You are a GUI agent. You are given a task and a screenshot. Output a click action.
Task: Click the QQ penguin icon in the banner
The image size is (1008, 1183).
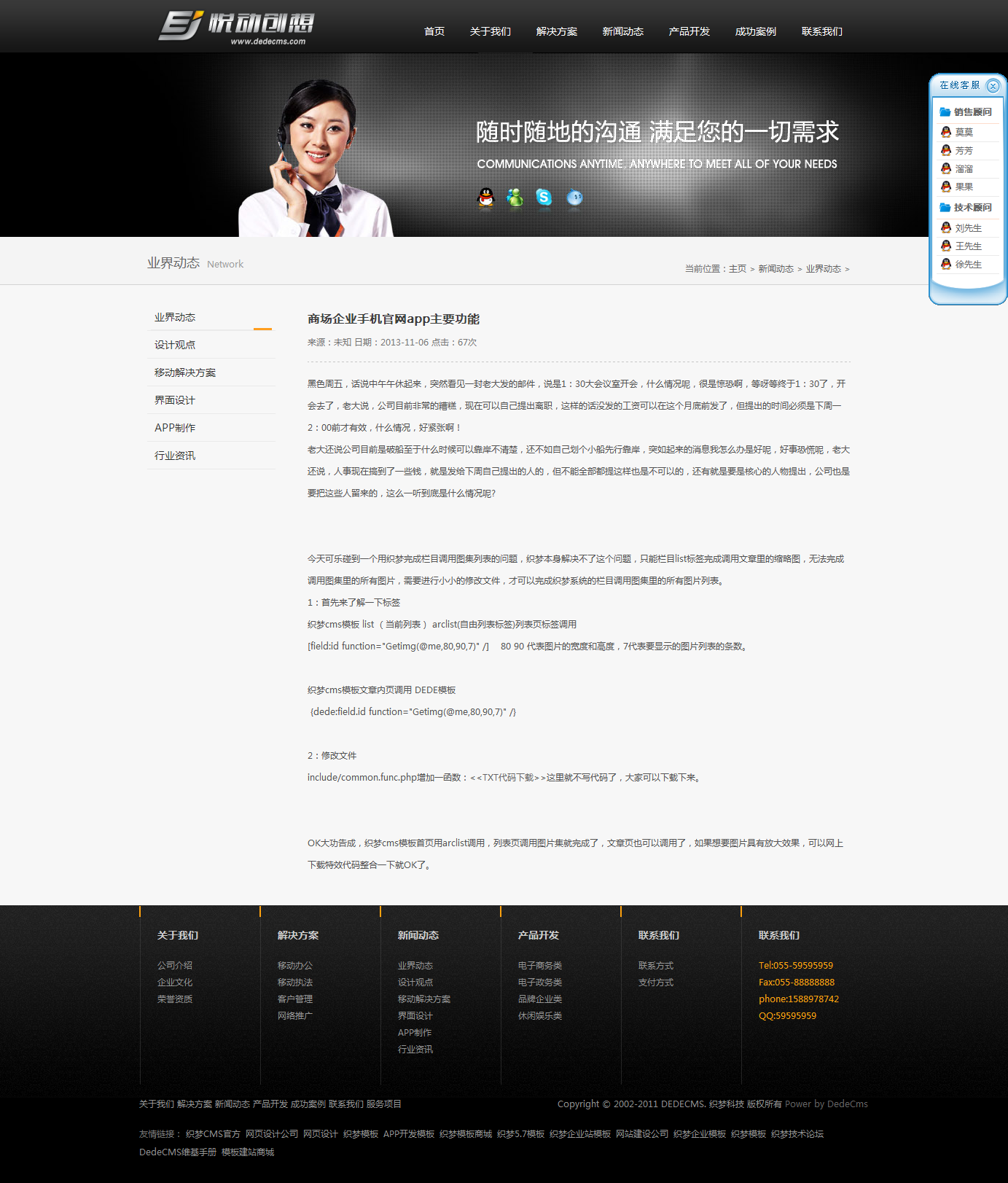[x=485, y=197]
